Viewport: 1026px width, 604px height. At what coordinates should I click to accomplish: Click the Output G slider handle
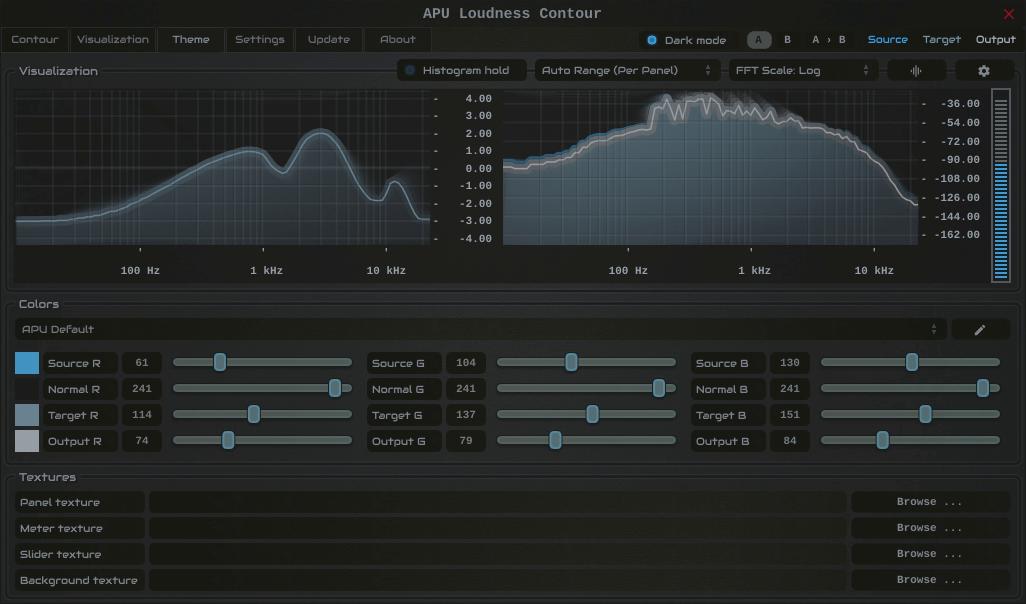[555, 440]
